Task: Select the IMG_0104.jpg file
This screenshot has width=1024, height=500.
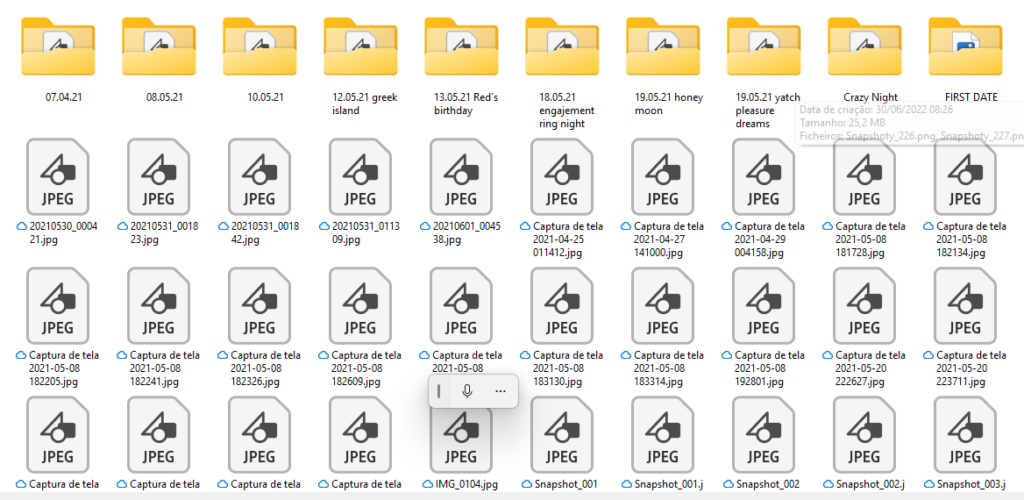Action: pyautogui.click(x=462, y=435)
